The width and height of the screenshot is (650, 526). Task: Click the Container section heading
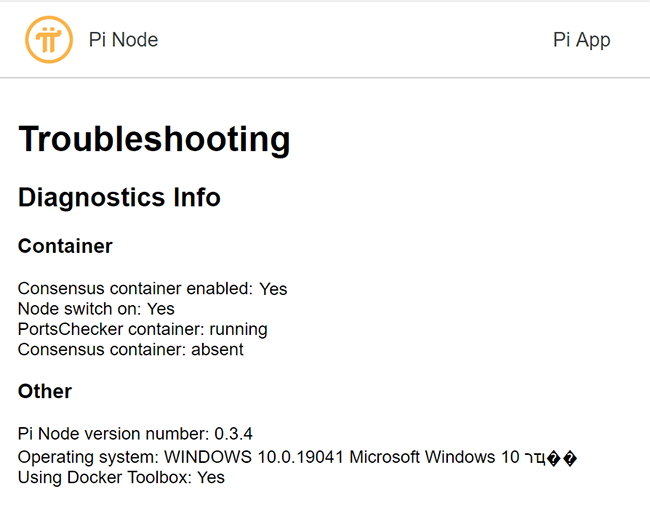tap(65, 246)
